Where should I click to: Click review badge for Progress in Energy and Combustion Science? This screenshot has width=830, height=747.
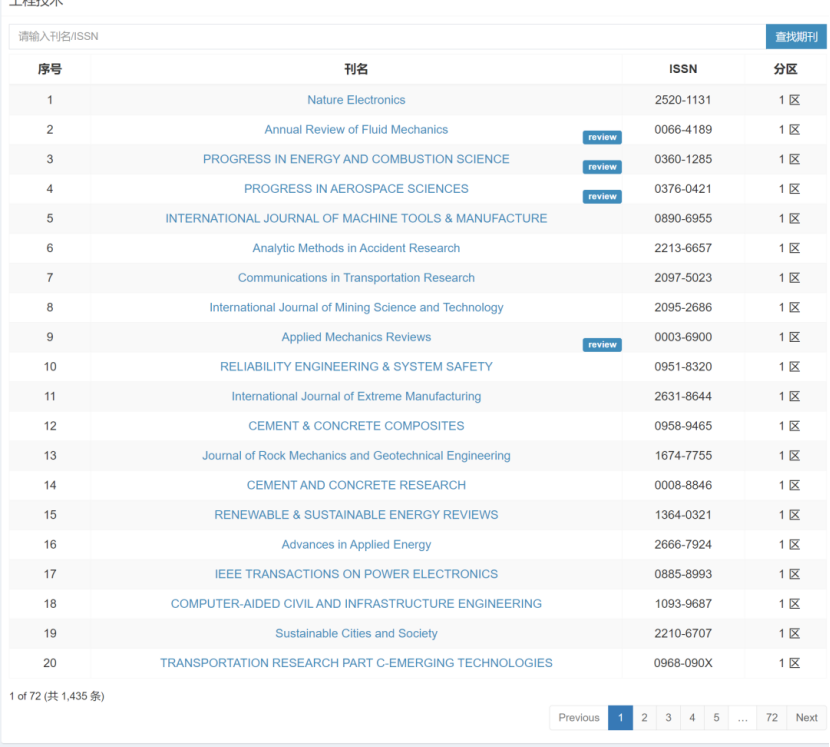(602, 167)
